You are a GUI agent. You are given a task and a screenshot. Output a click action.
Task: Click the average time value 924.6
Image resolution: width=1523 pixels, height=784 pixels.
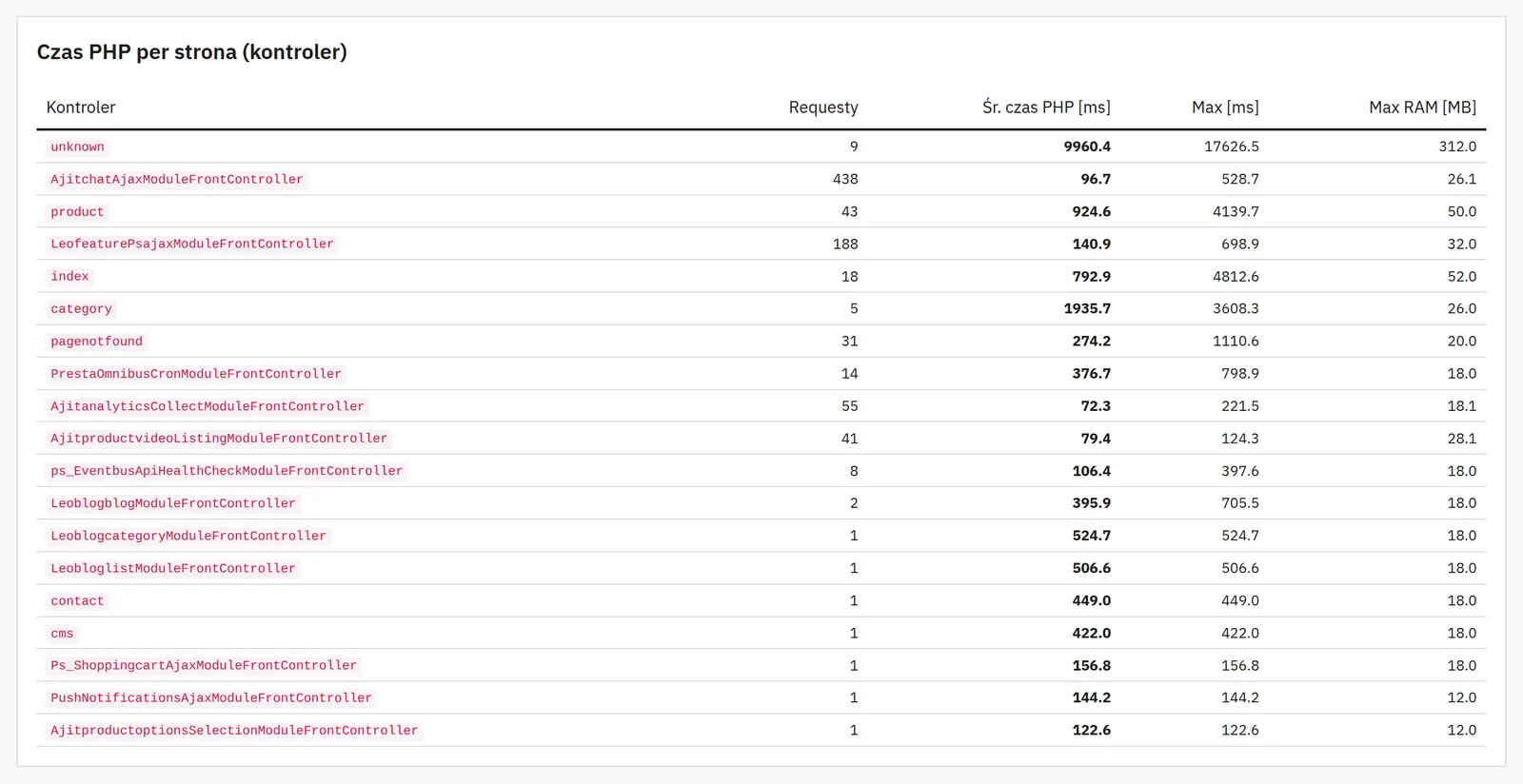click(x=1091, y=211)
